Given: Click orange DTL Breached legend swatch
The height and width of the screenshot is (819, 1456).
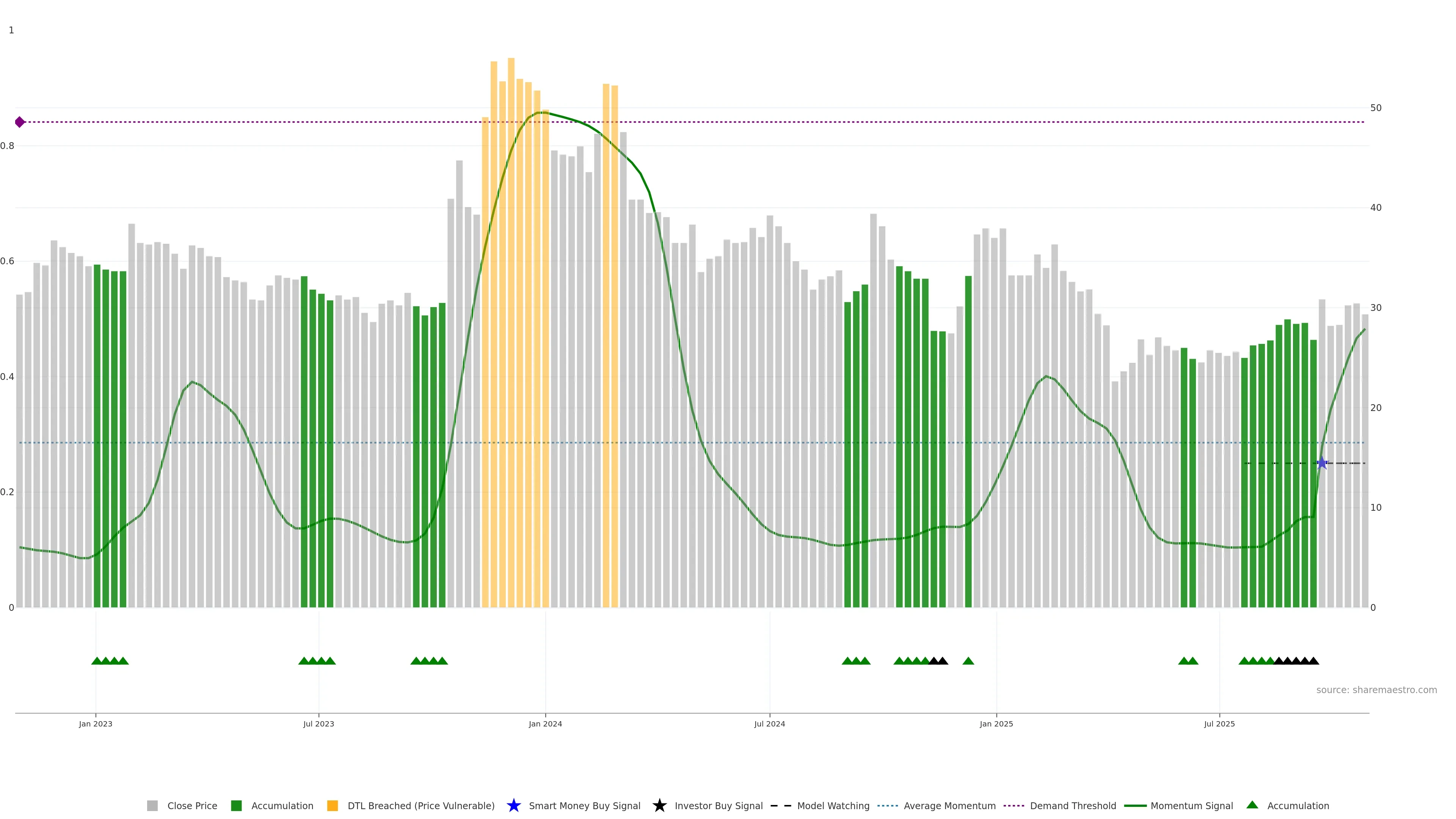Looking at the screenshot, I should (333, 805).
